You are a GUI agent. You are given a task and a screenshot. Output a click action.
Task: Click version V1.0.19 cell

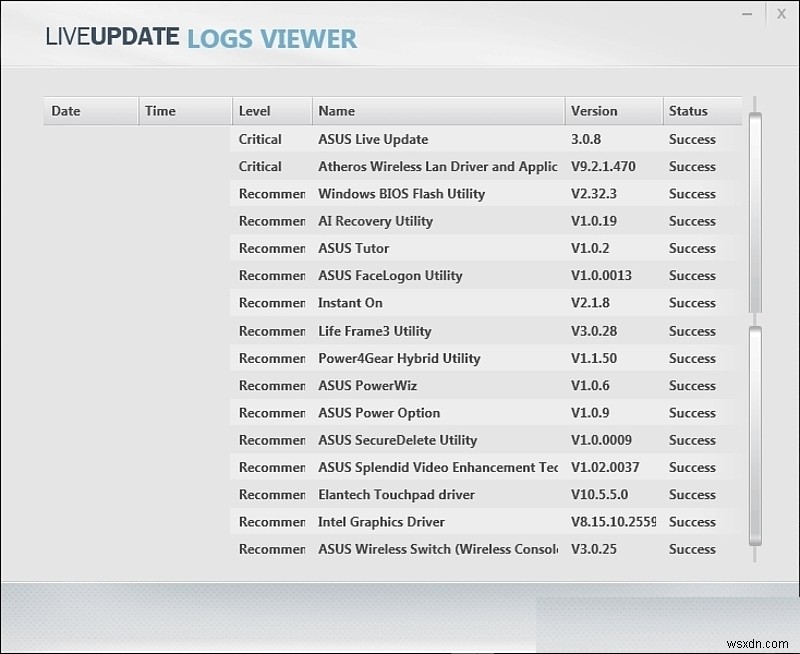coord(593,221)
